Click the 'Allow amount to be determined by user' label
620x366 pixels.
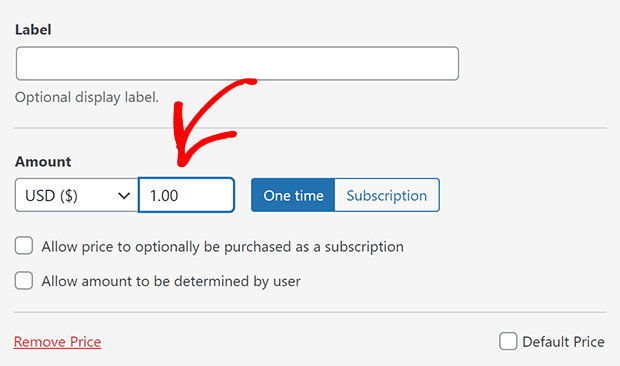pyautogui.click(x=171, y=281)
